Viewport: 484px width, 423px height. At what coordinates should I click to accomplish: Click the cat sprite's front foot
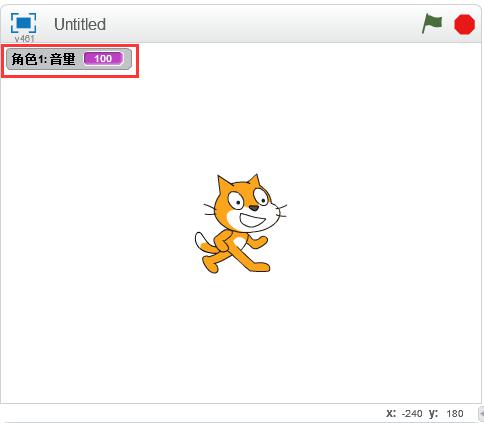tap(260, 267)
